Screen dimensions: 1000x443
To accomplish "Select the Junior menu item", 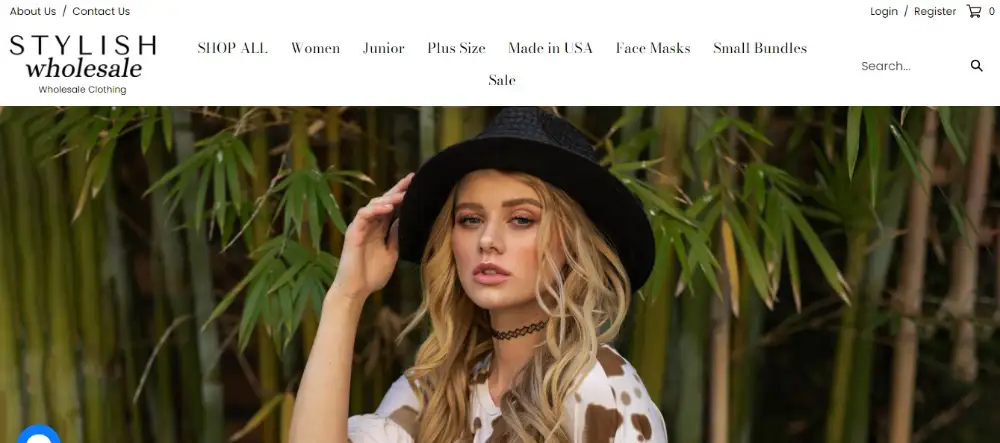I will click(383, 48).
